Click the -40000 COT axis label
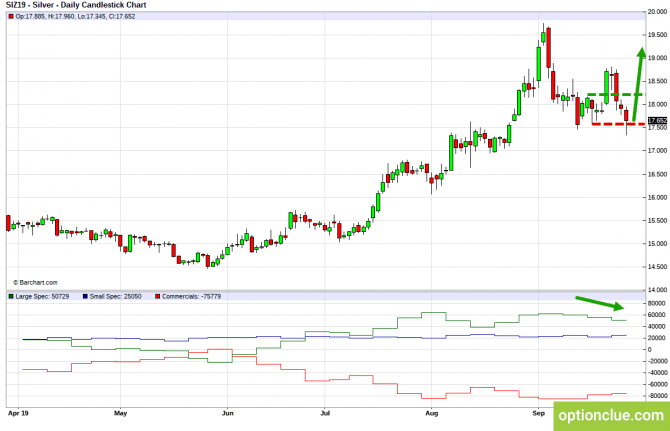670x431 pixels. pyautogui.click(x=657, y=372)
